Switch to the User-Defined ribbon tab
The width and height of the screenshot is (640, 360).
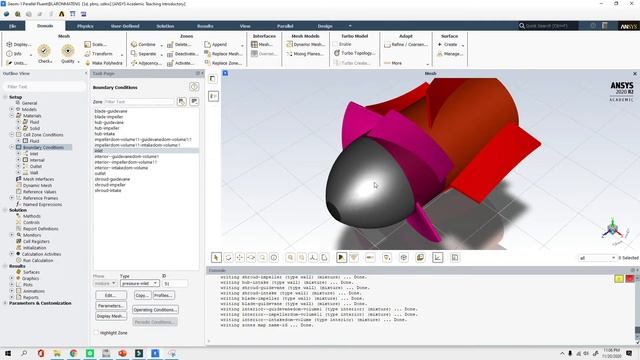pyautogui.click(x=125, y=26)
